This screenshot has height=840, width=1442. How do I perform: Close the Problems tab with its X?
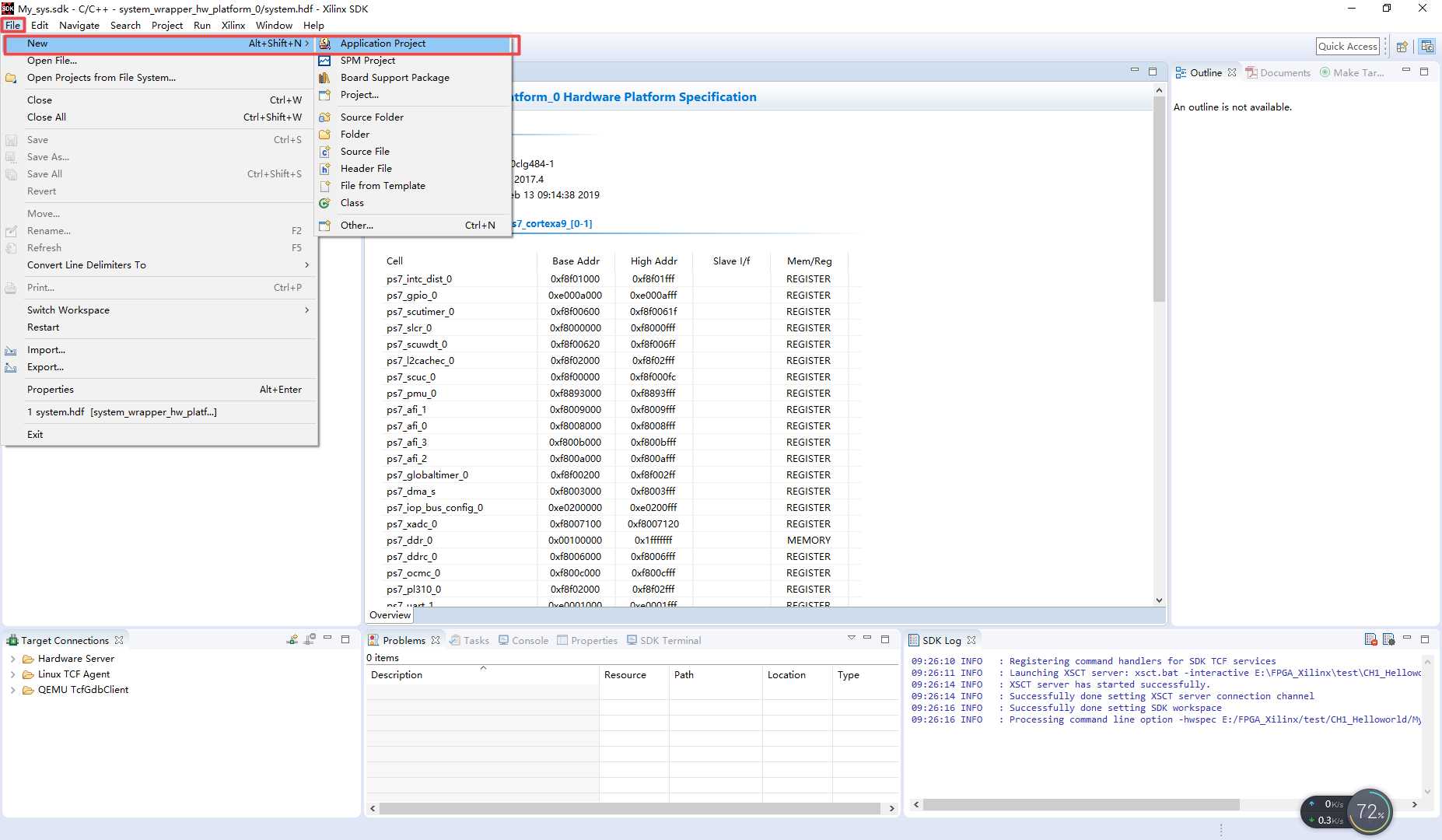point(436,640)
